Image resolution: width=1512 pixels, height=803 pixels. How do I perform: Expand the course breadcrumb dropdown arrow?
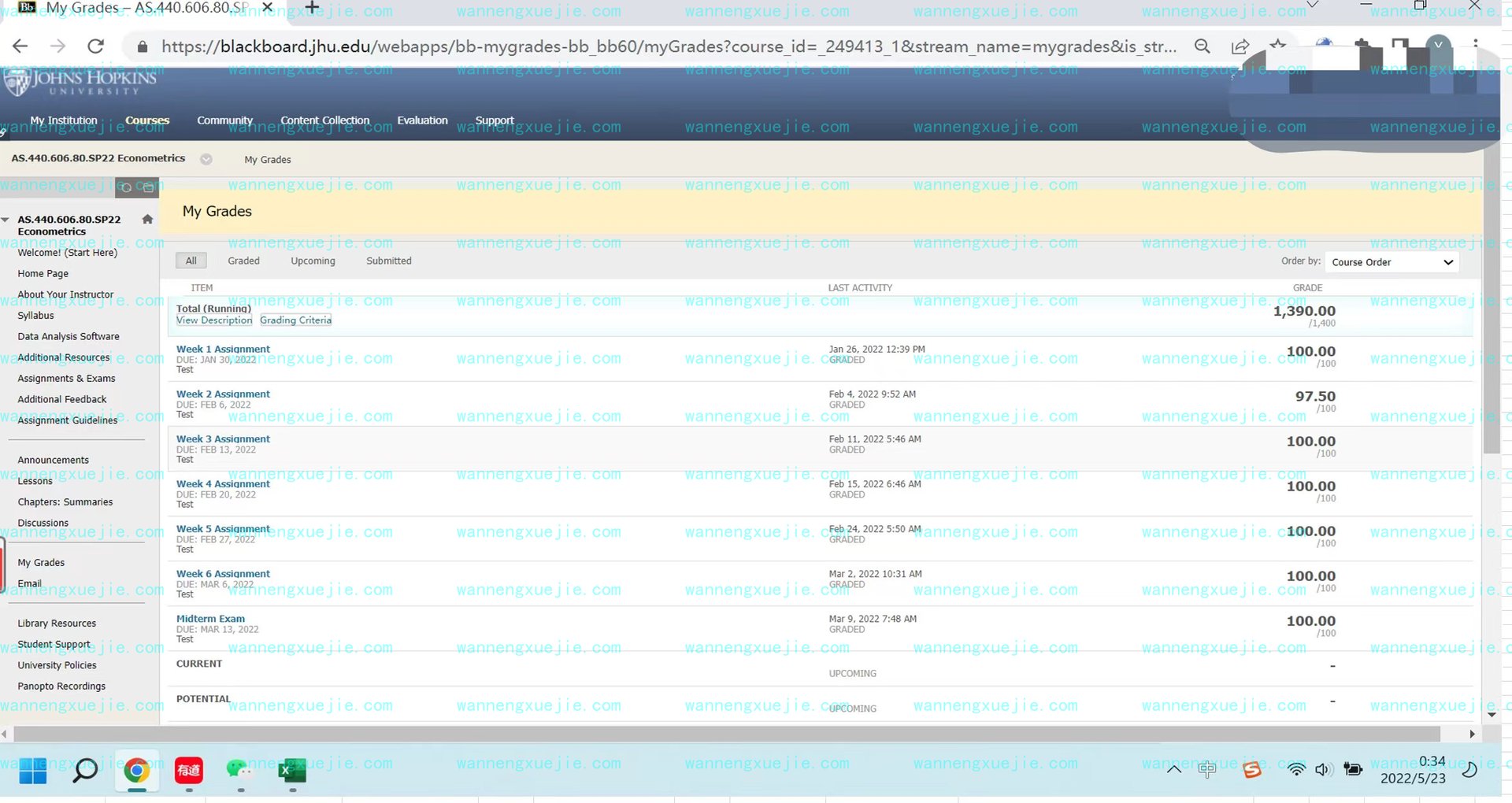click(206, 159)
